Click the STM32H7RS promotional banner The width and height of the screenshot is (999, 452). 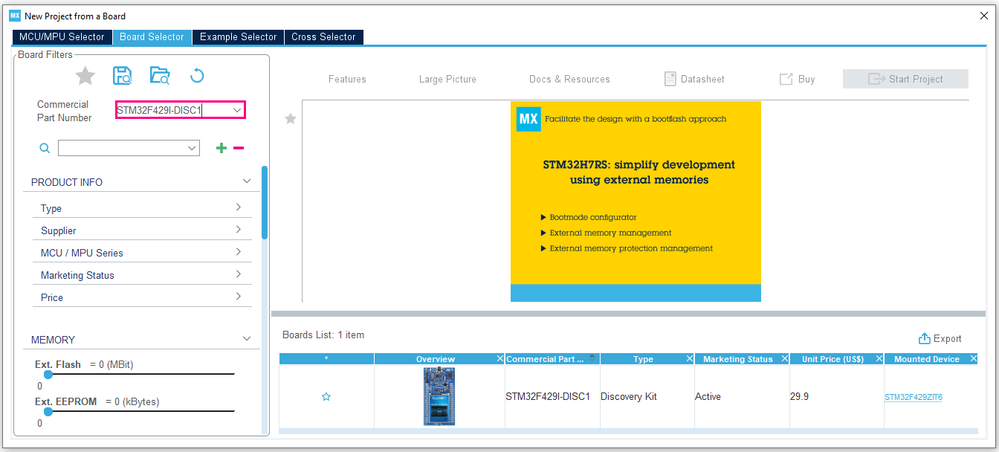pyautogui.click(x=635, y=201)
